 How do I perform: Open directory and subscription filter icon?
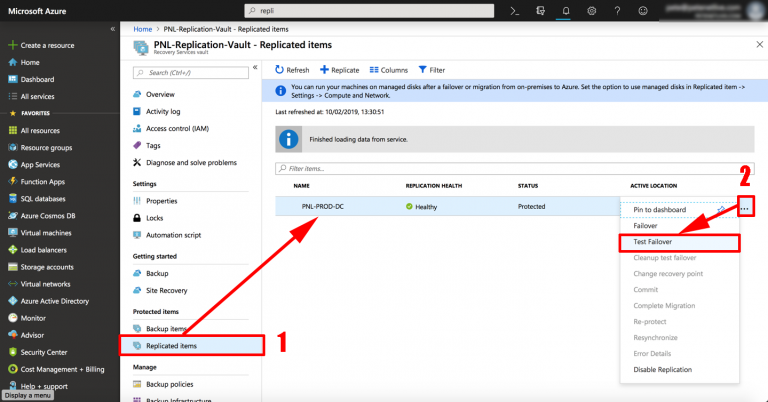[540, 11]
